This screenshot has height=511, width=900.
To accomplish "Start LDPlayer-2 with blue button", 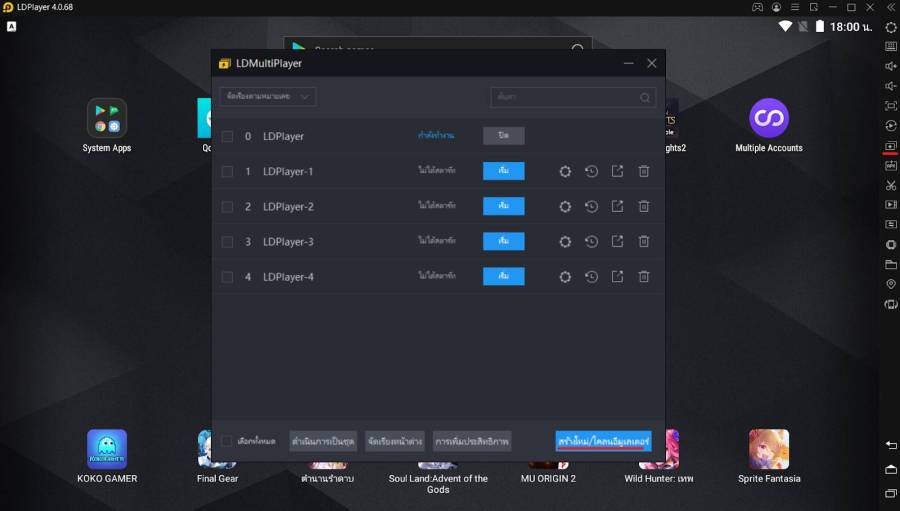I will 503,206.
